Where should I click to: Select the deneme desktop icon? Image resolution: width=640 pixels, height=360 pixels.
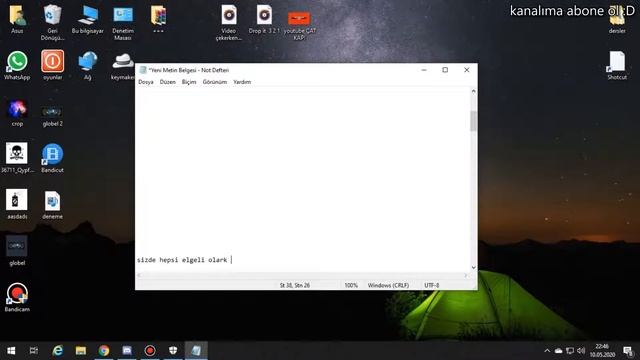52,205
